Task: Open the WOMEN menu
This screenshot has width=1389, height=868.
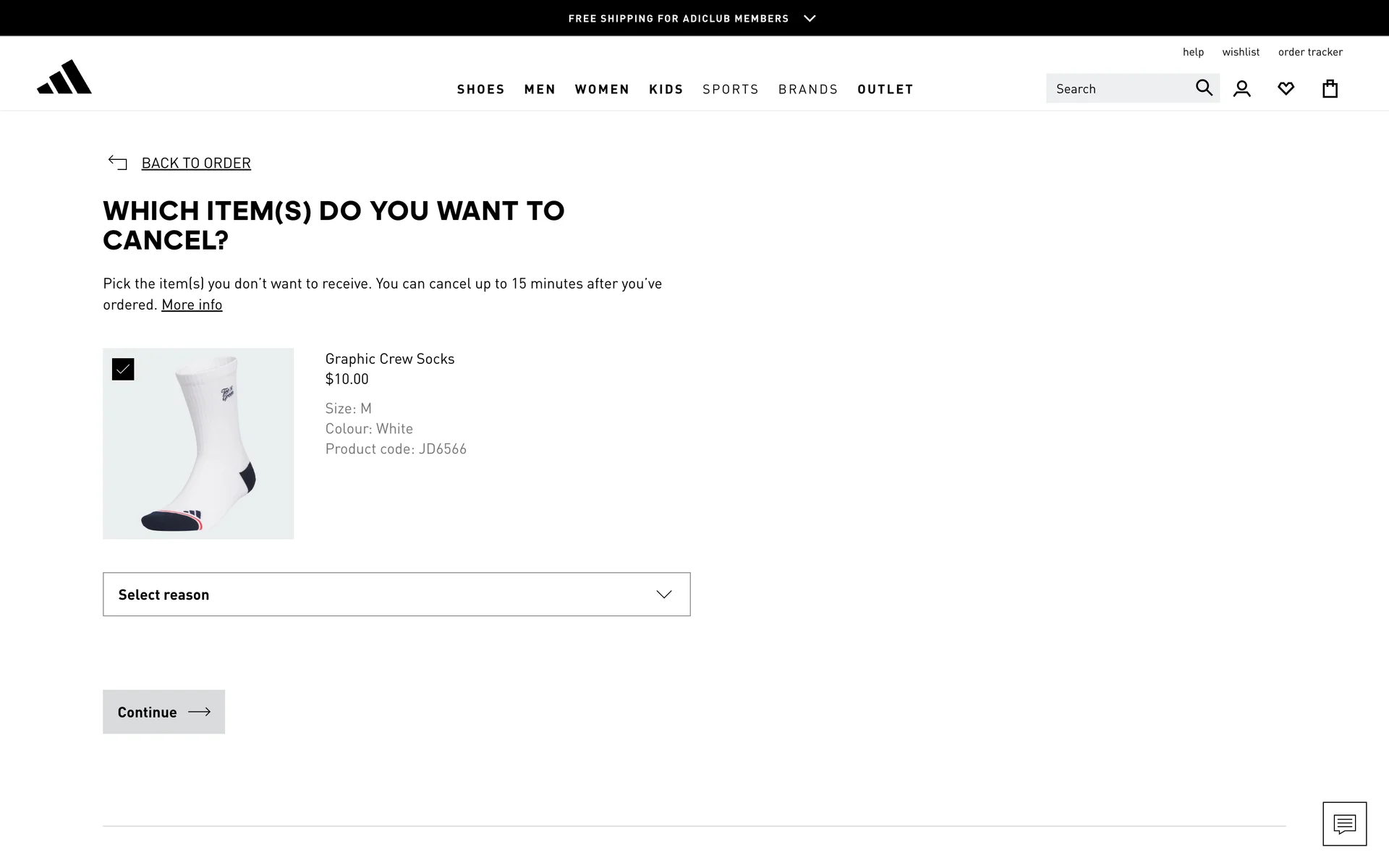Action: [602, 89]
